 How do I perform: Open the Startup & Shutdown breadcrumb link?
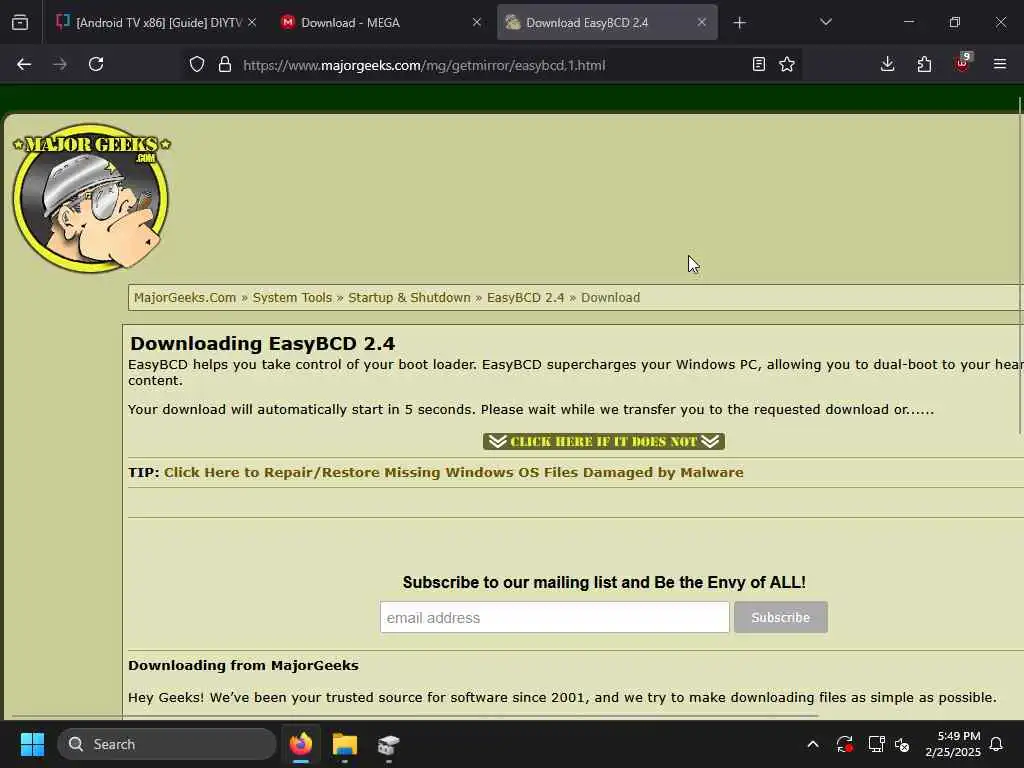coord(409,298)
